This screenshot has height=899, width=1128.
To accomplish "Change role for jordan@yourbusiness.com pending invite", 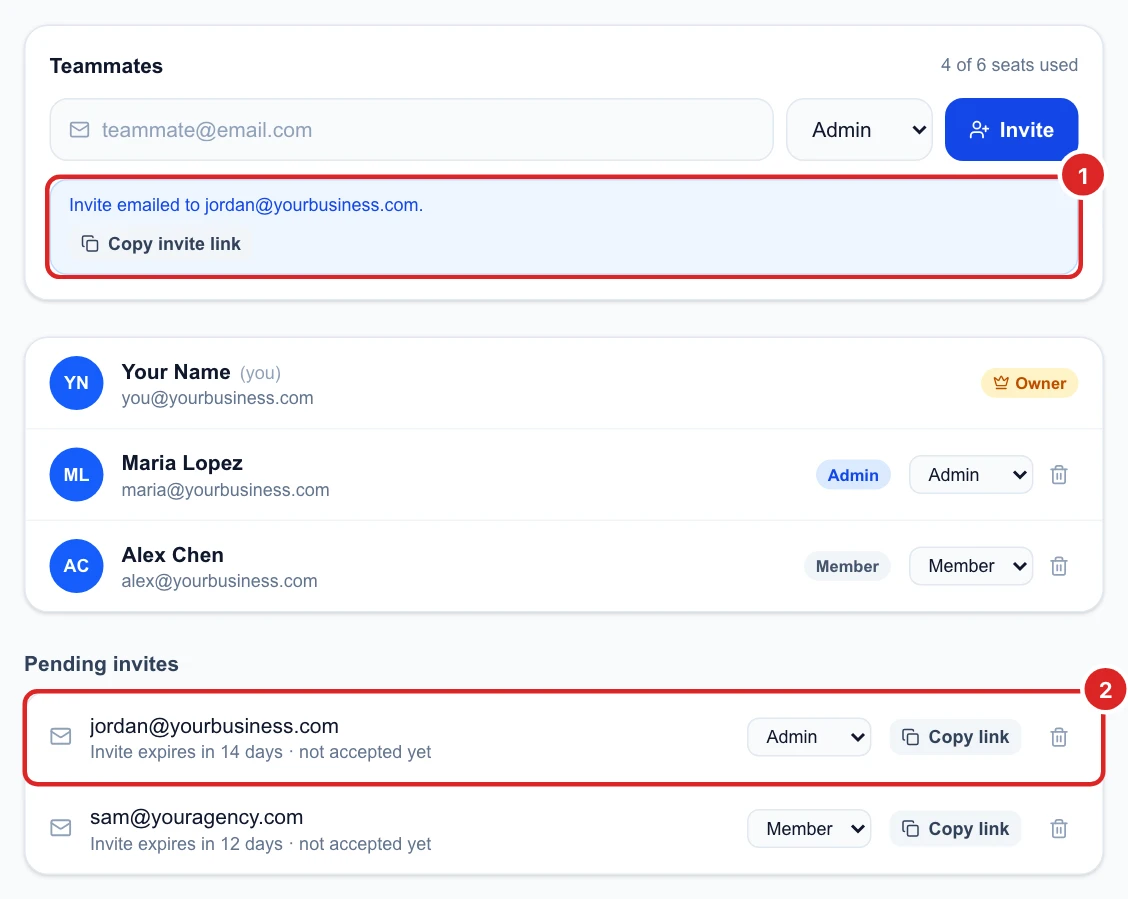I will (x=809, y=737).
